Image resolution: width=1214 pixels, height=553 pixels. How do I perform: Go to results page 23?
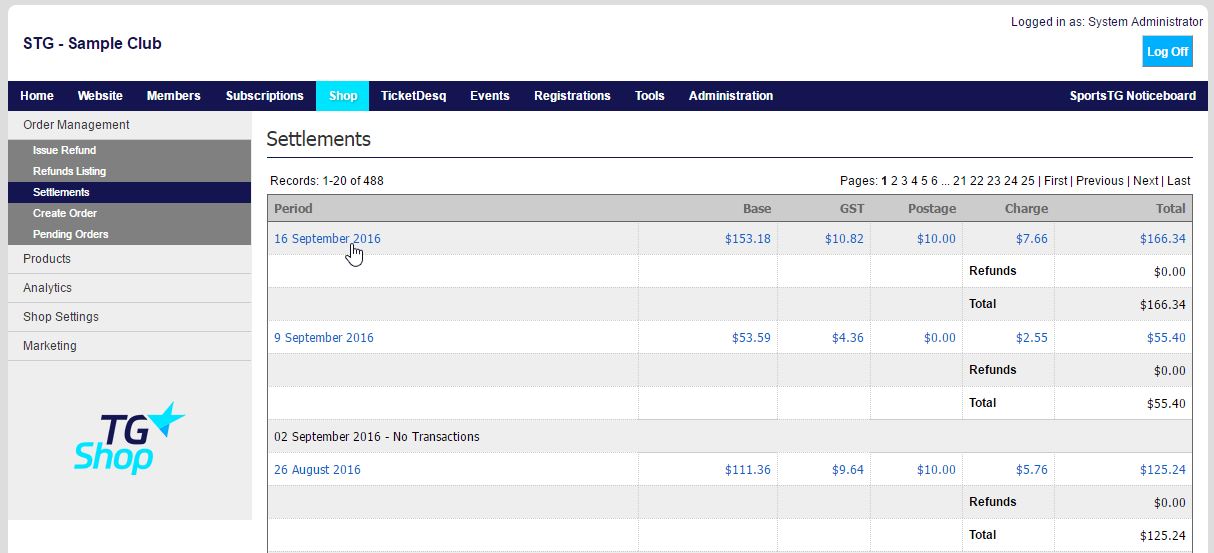994,181
